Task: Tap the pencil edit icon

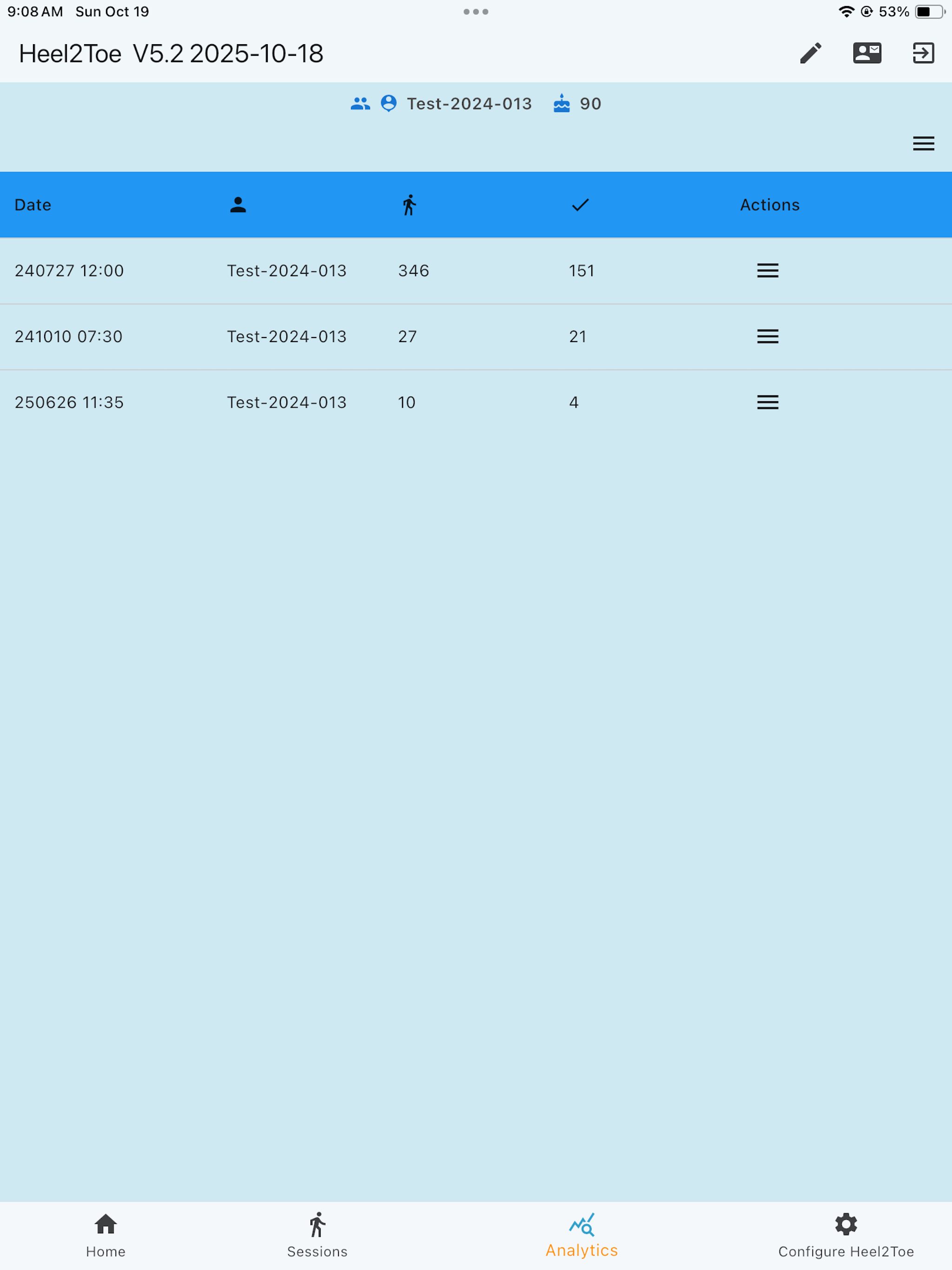Action: coord(811,53)
